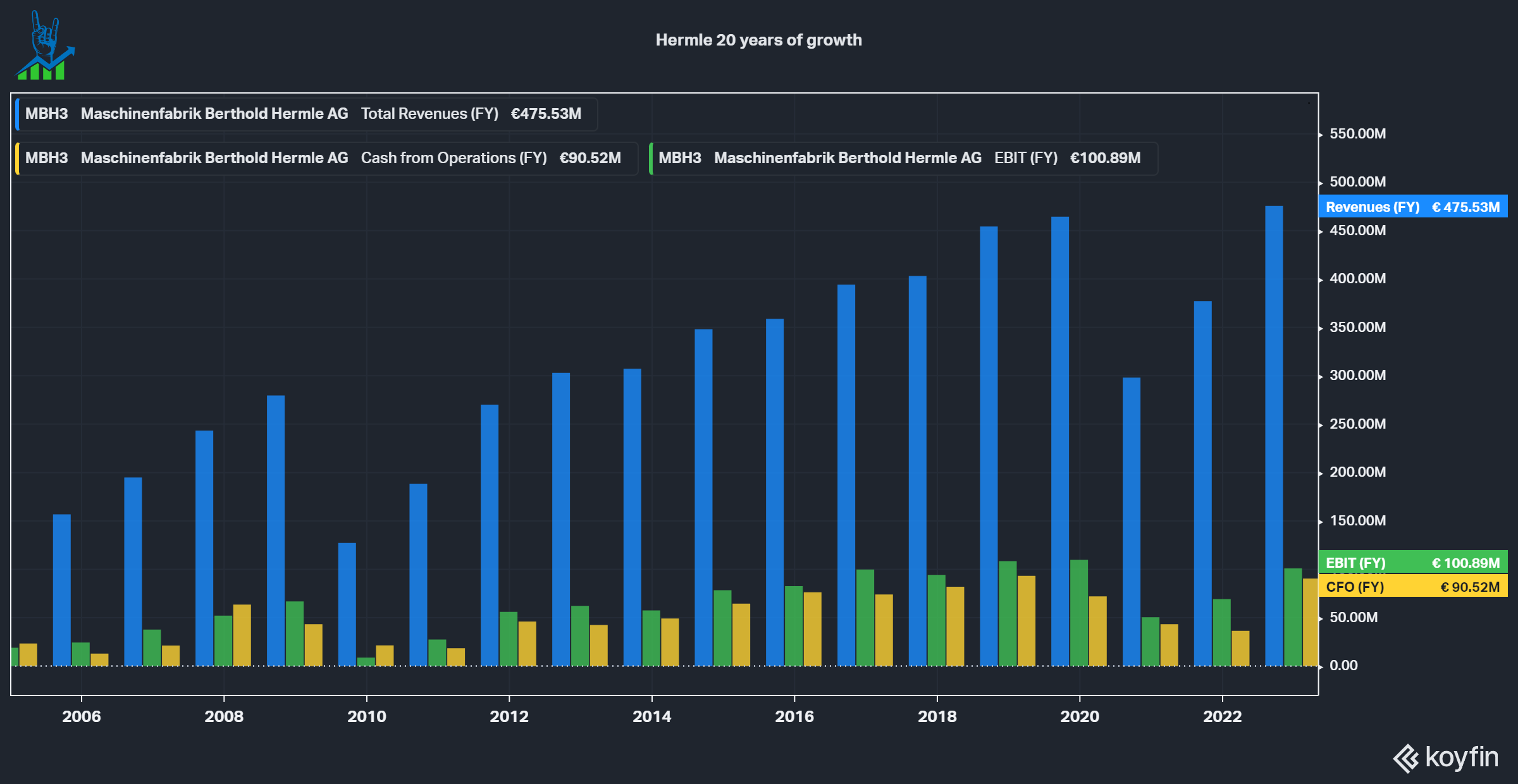Click the 2006 x-axis label
The image size is (1518, 784).
81,716
